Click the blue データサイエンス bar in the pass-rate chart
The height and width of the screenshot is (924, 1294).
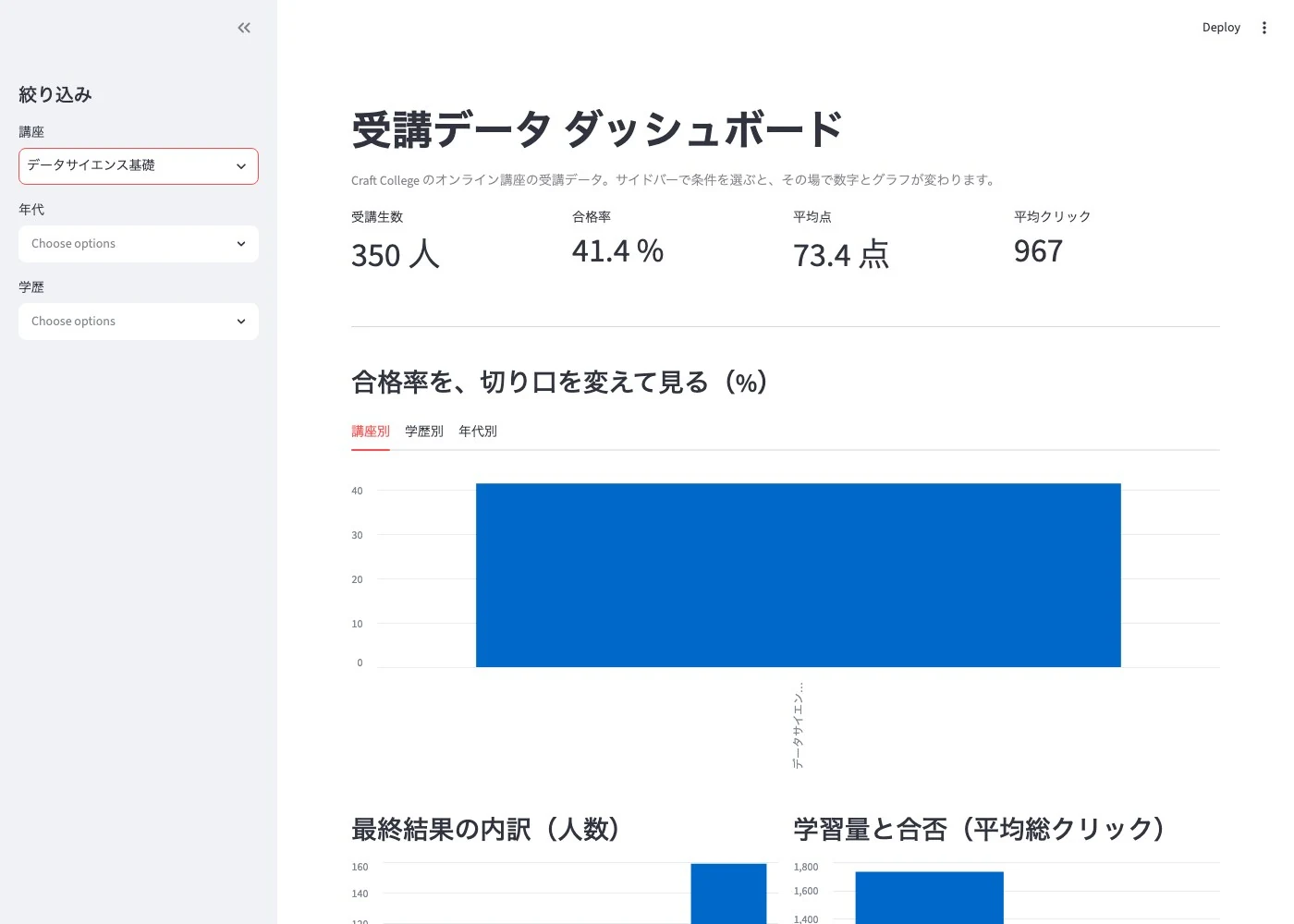coord(799,575)
